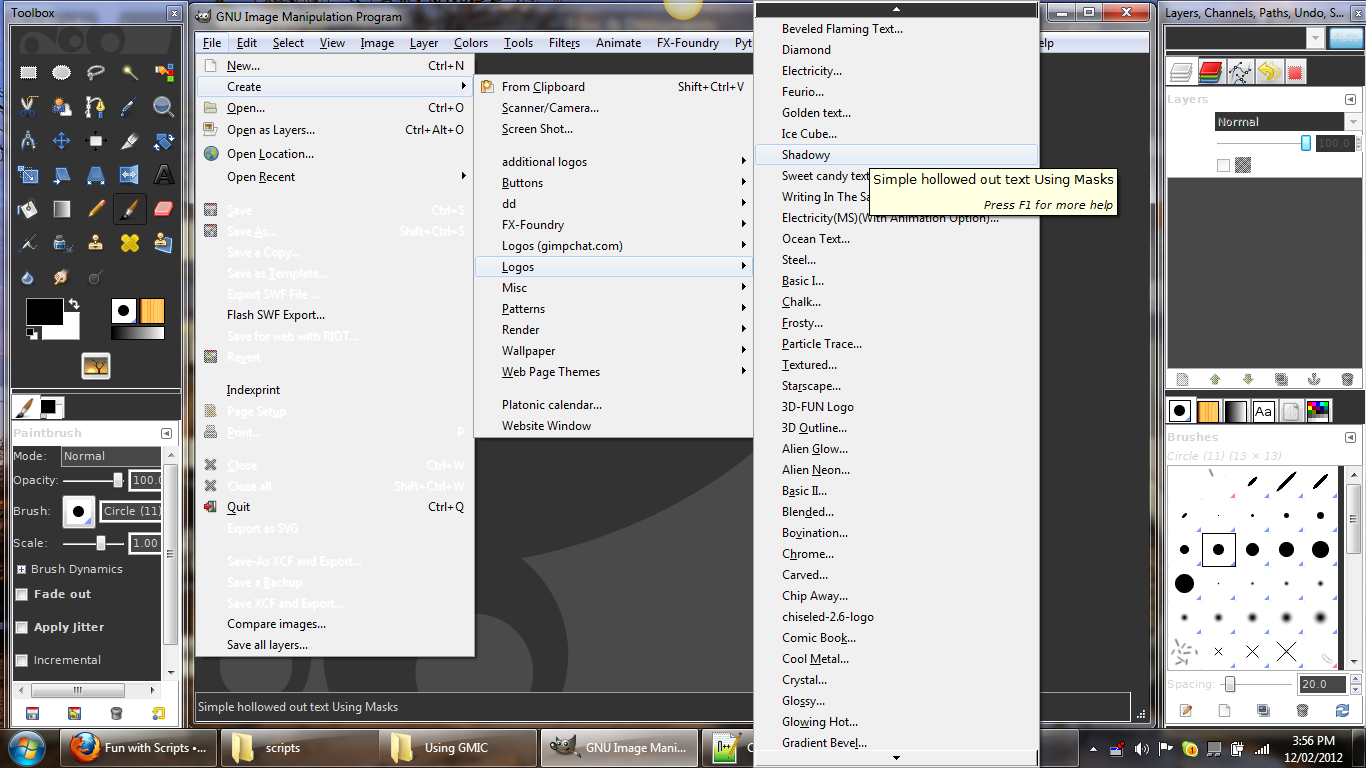
Task: Choose Chrome... logo script
Action: 896,554
